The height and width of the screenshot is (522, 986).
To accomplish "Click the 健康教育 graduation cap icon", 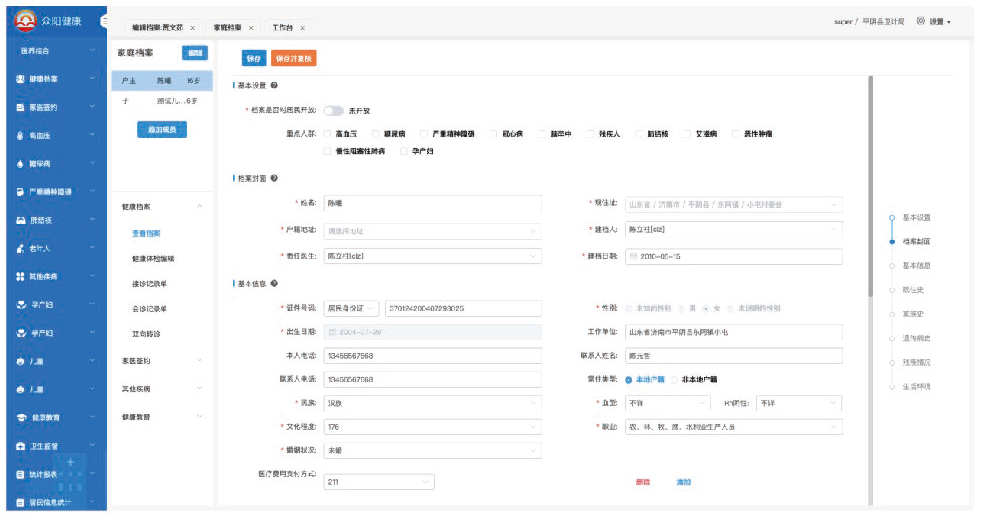I will pos(20,417).
